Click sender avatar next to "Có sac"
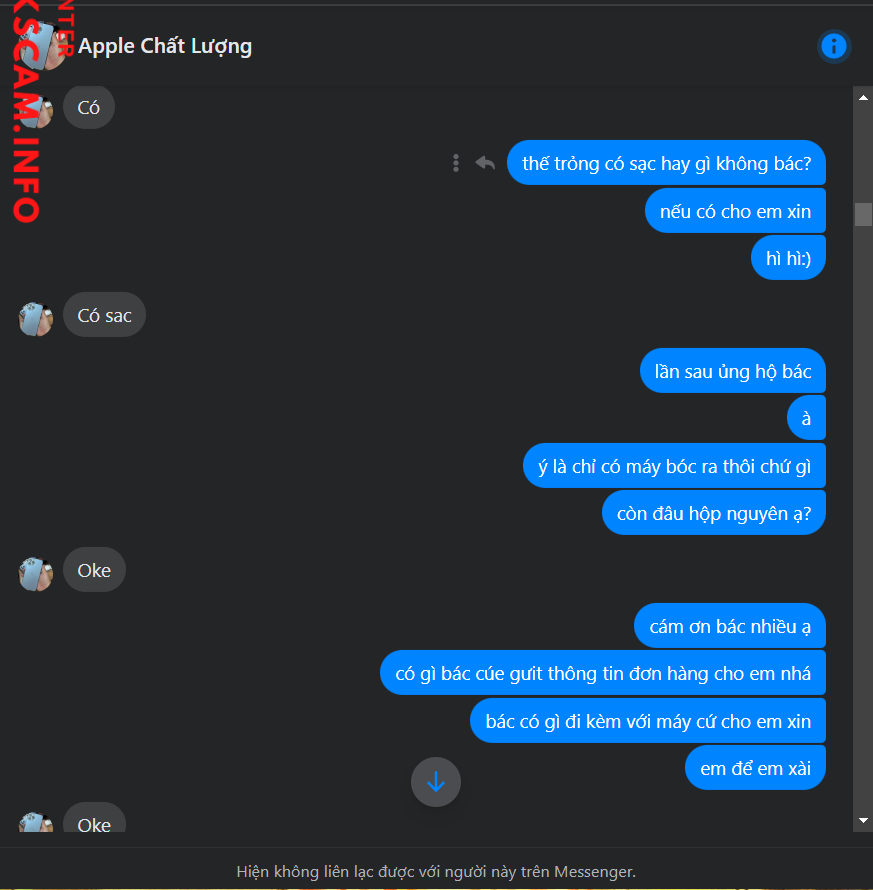This screenshot has width=873, height=890. click(x=36, y=319)
